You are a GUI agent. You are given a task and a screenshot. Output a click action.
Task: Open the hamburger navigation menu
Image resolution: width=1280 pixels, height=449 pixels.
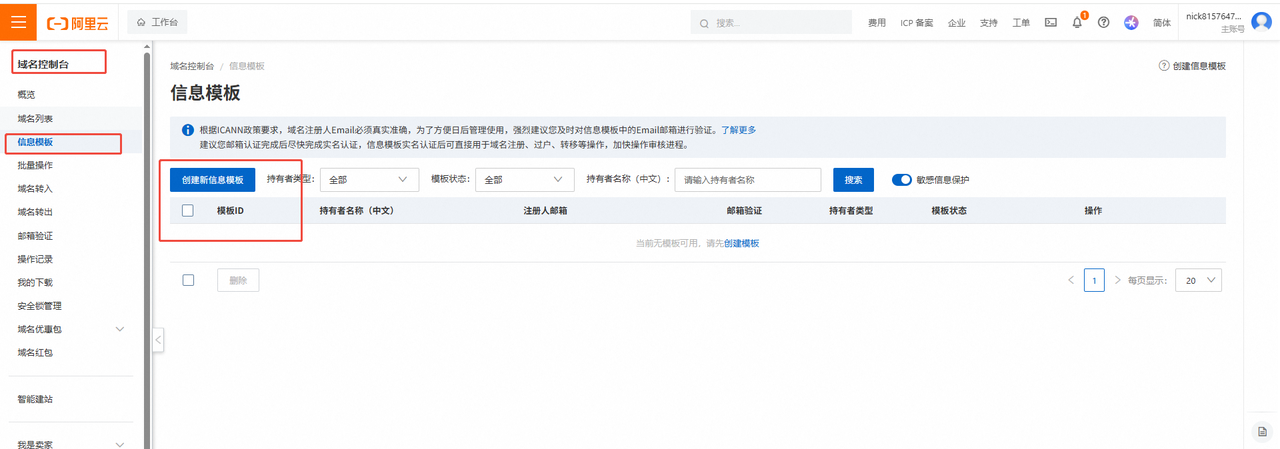18,22
